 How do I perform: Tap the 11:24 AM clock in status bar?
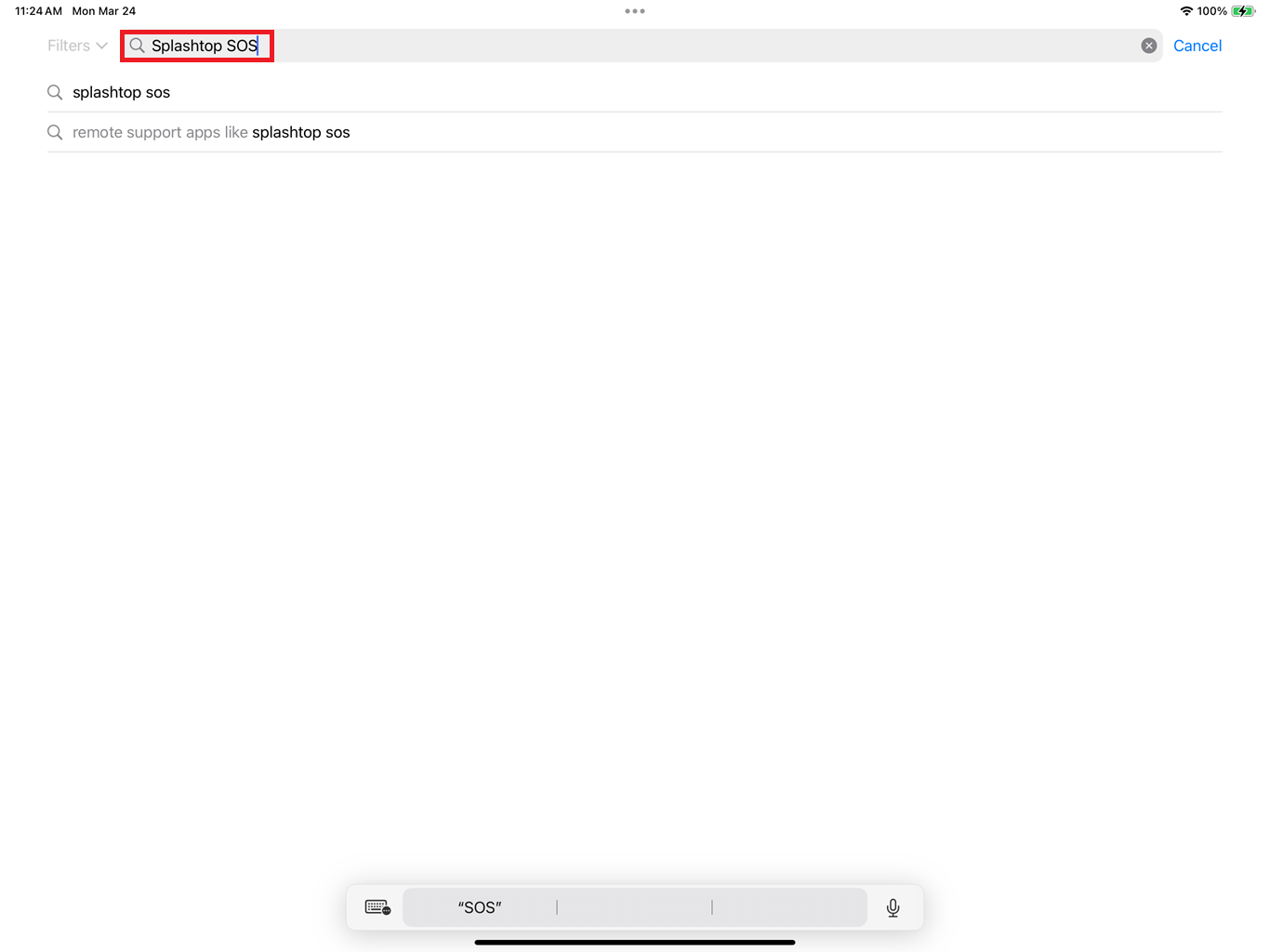click(38, 11)
